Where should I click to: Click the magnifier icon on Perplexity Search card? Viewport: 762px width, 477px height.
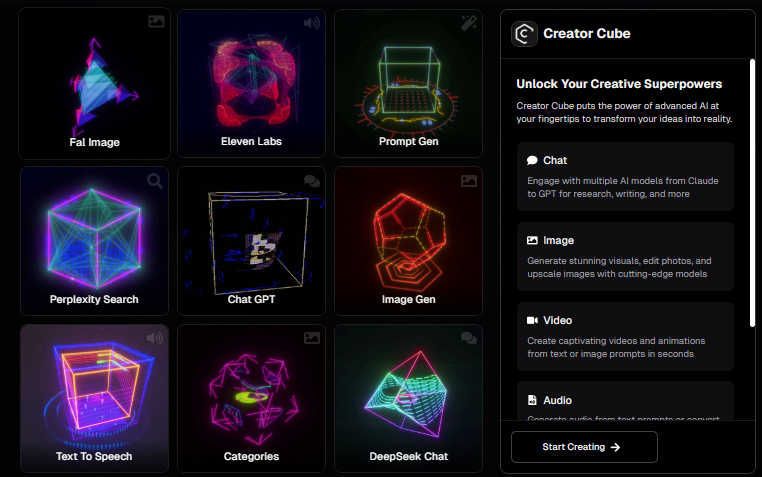155,181
